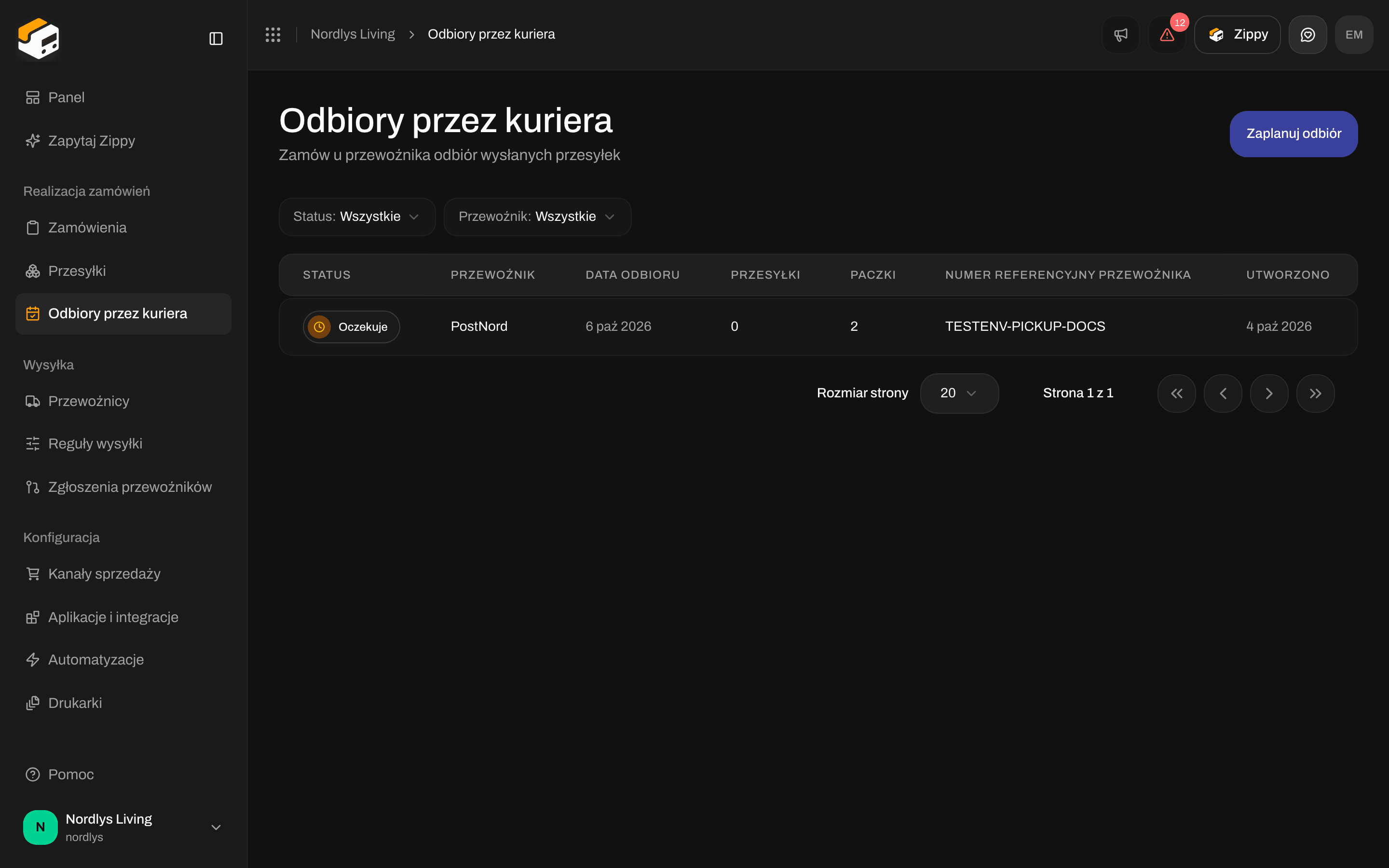Viewport: 1389px width, 868px height.
Task: Open Drukarki in sidebar
Action: [x=123, y=703]
